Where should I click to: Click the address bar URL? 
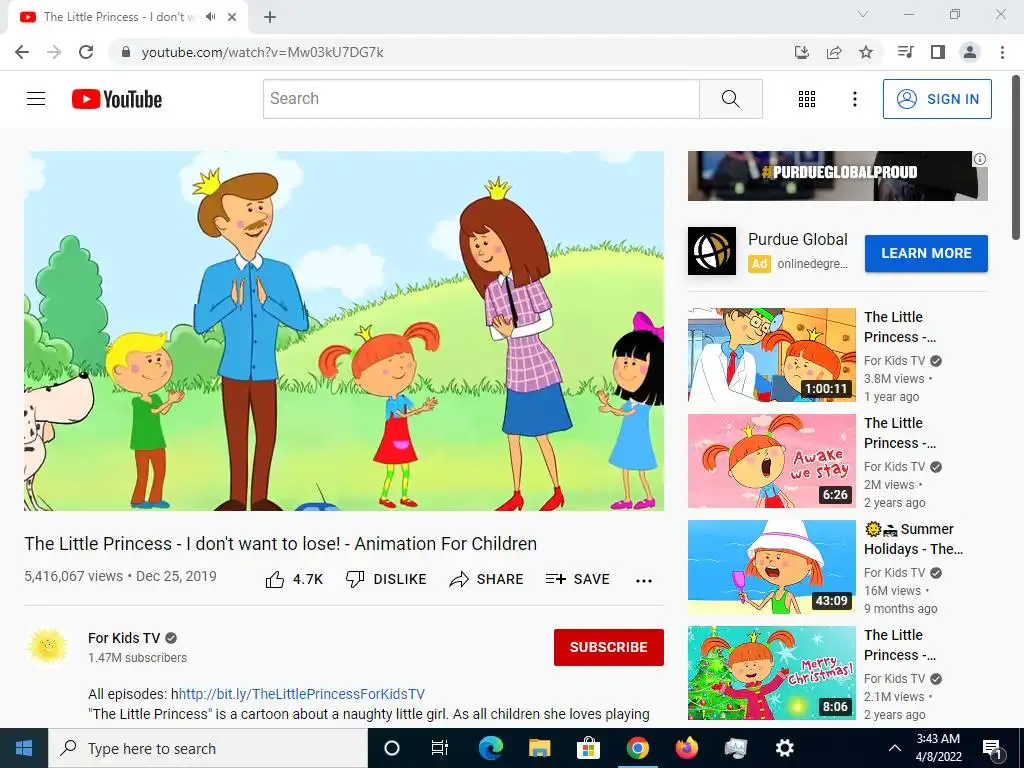pyautogui.click(x=263, y=52)
